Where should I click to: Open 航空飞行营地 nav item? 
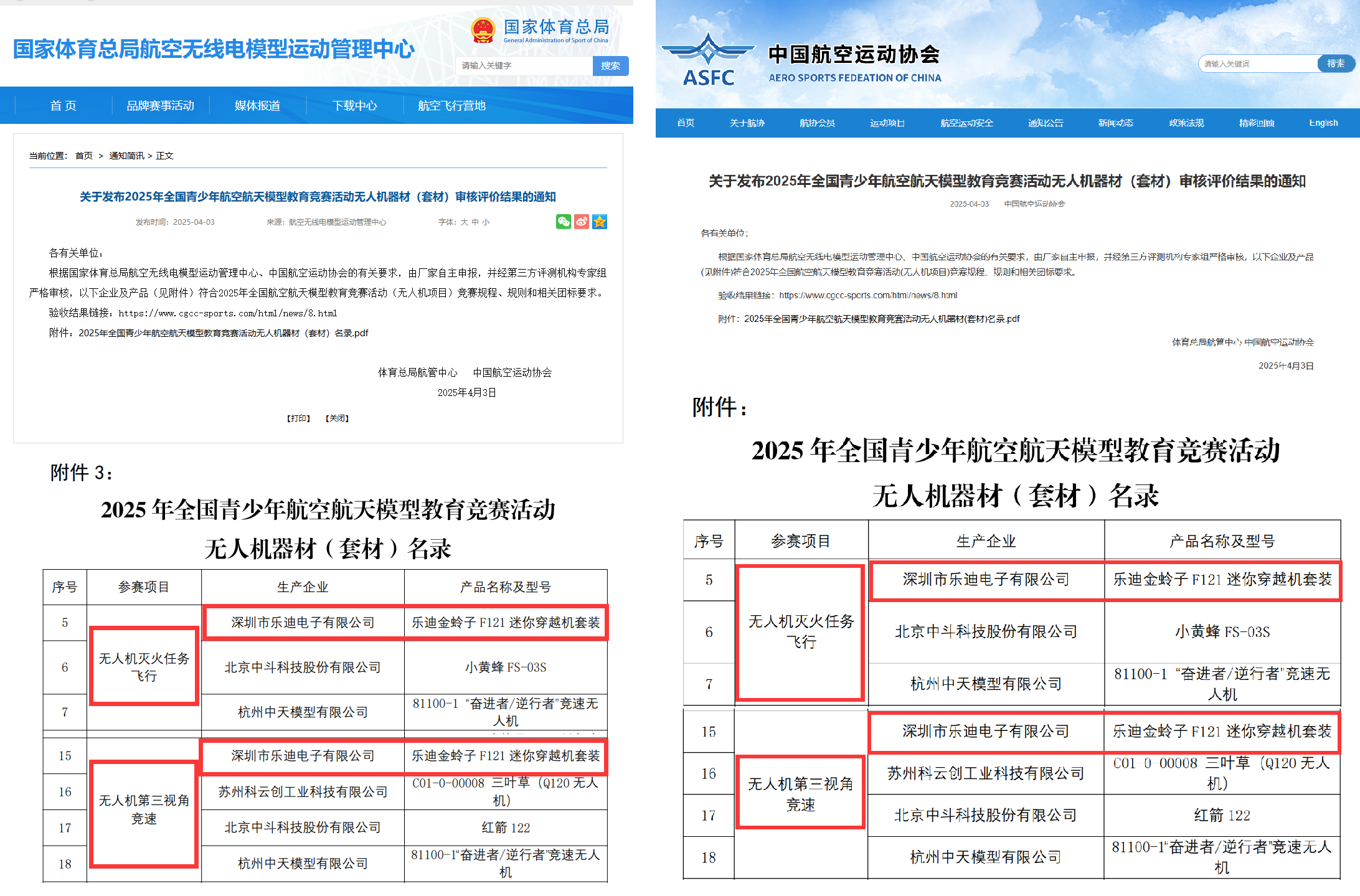(451, 106)
